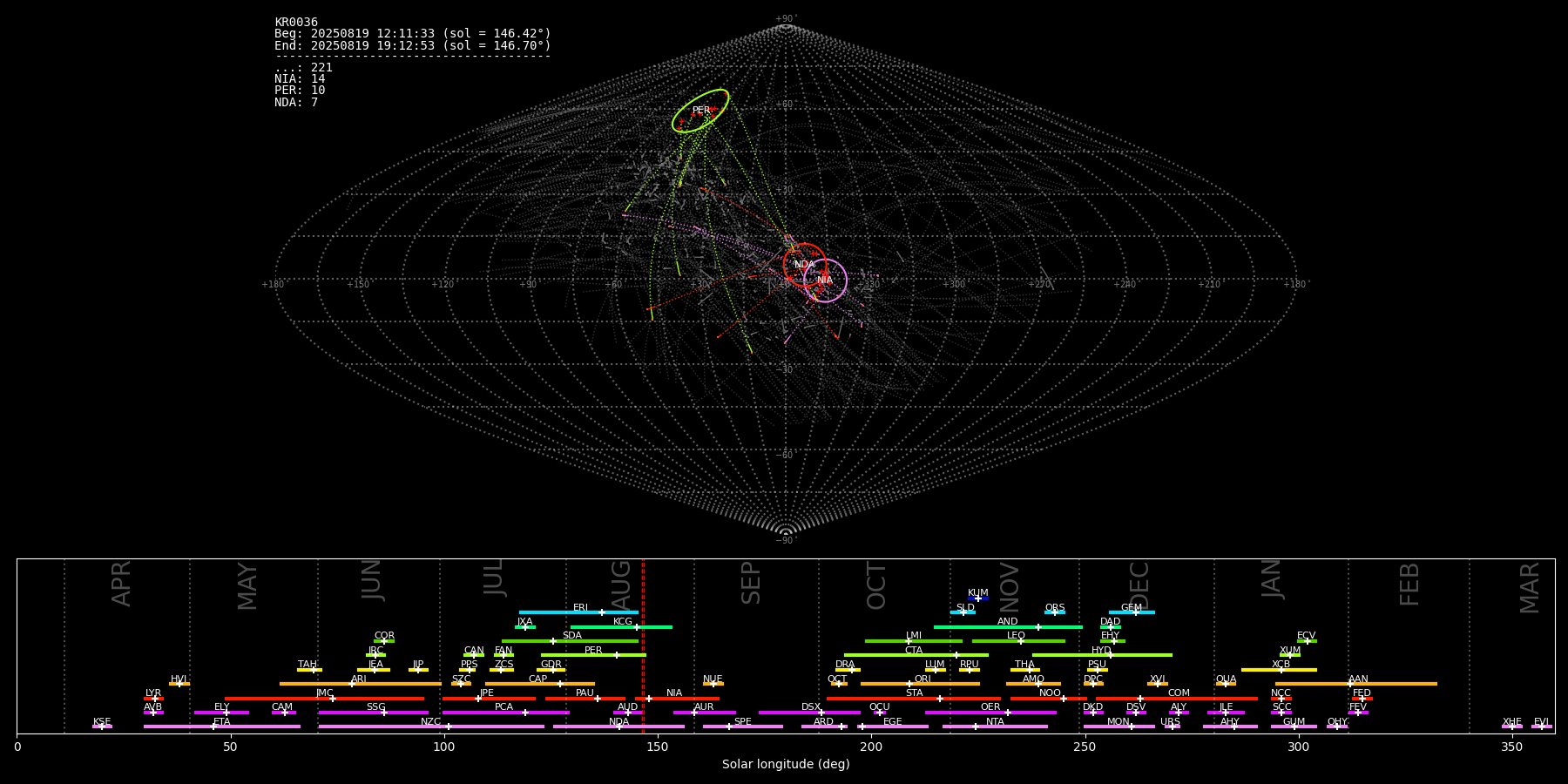Click the AAN shower bar label
This screenshot has width=1568, height=784.
point(1359,679)
